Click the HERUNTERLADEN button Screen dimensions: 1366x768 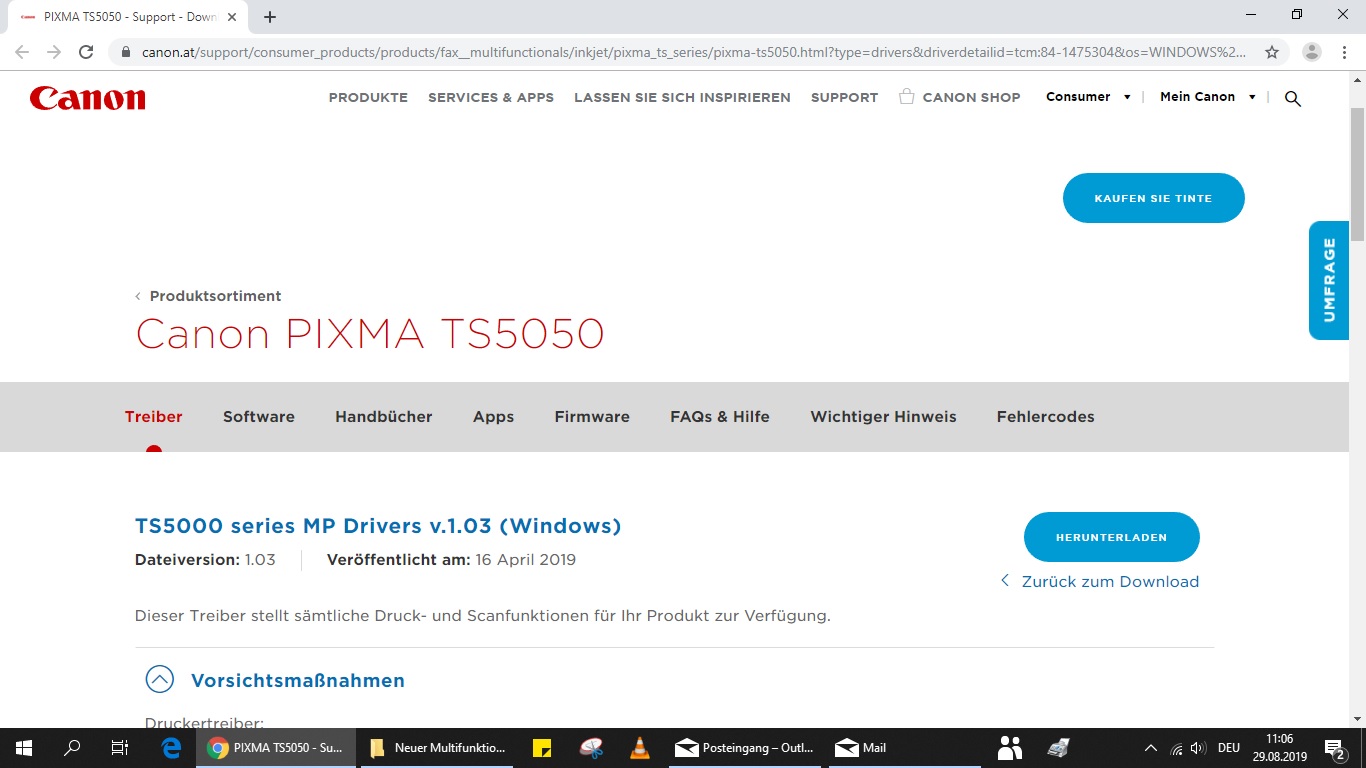[x=1111, y=537]
